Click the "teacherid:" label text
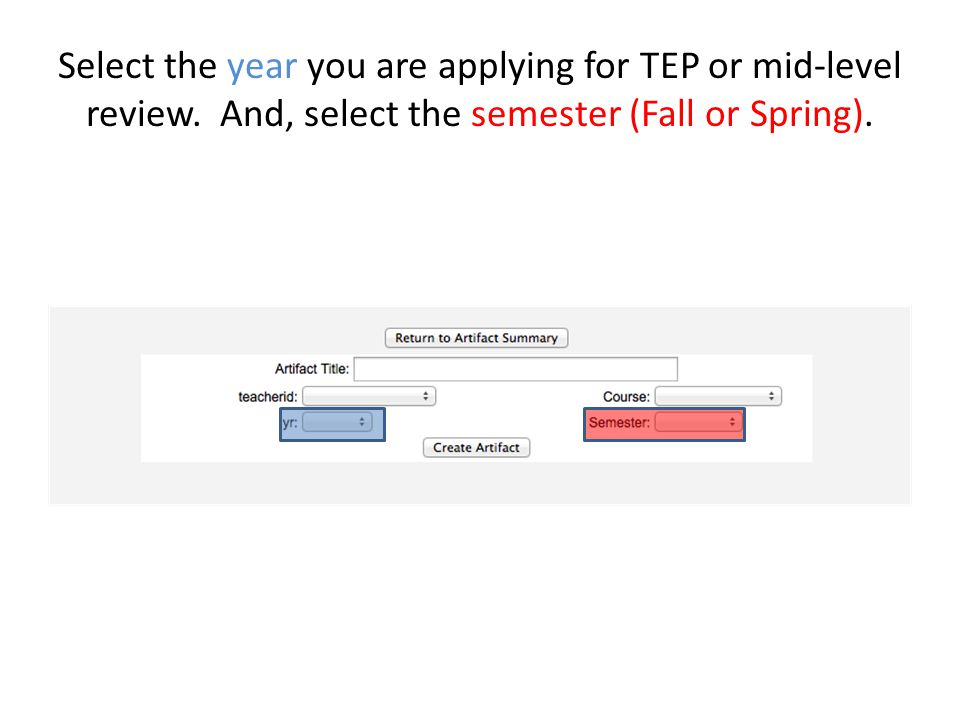Viewport: 960px width, 720px height. 268,397
